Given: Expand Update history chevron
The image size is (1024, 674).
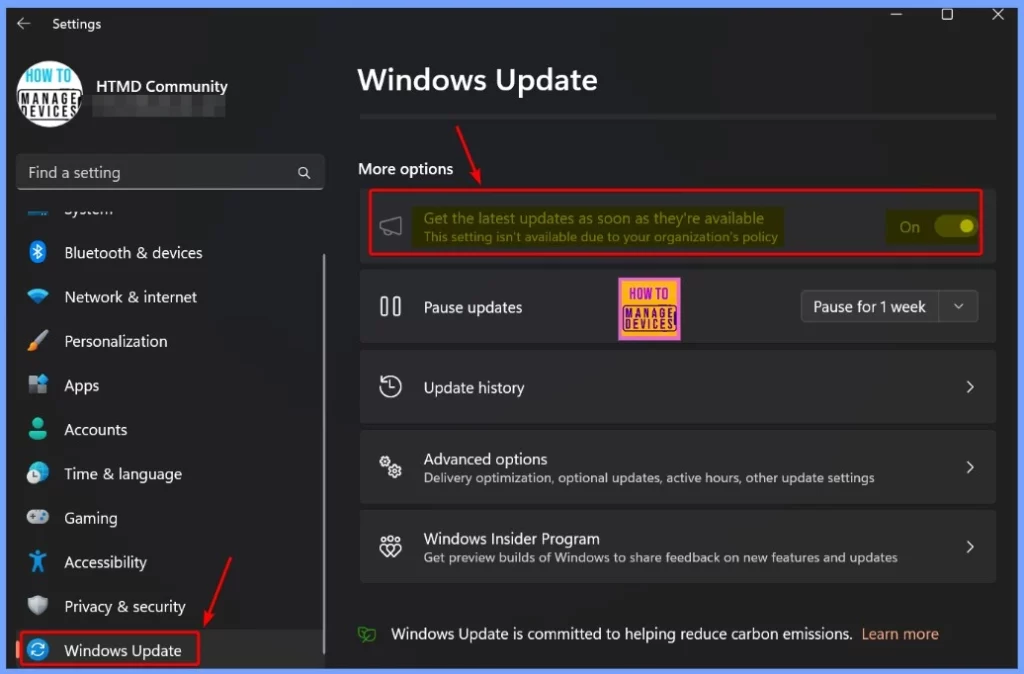Looking at the screenshot, I should click(x=970, y=387).
